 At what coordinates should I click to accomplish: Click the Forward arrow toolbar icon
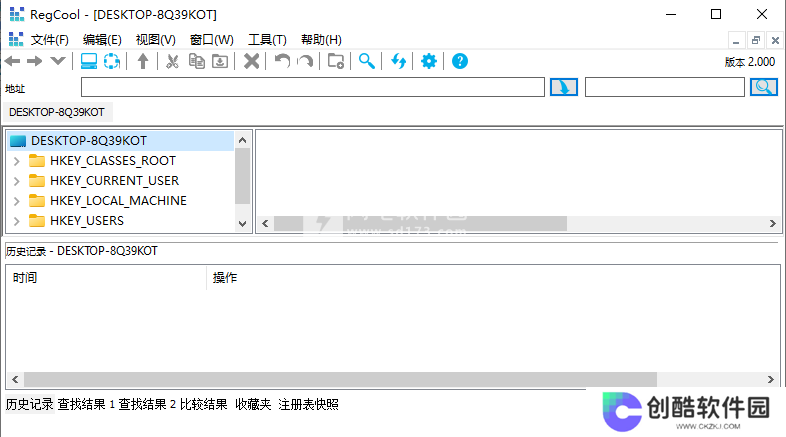pos(35,61)
